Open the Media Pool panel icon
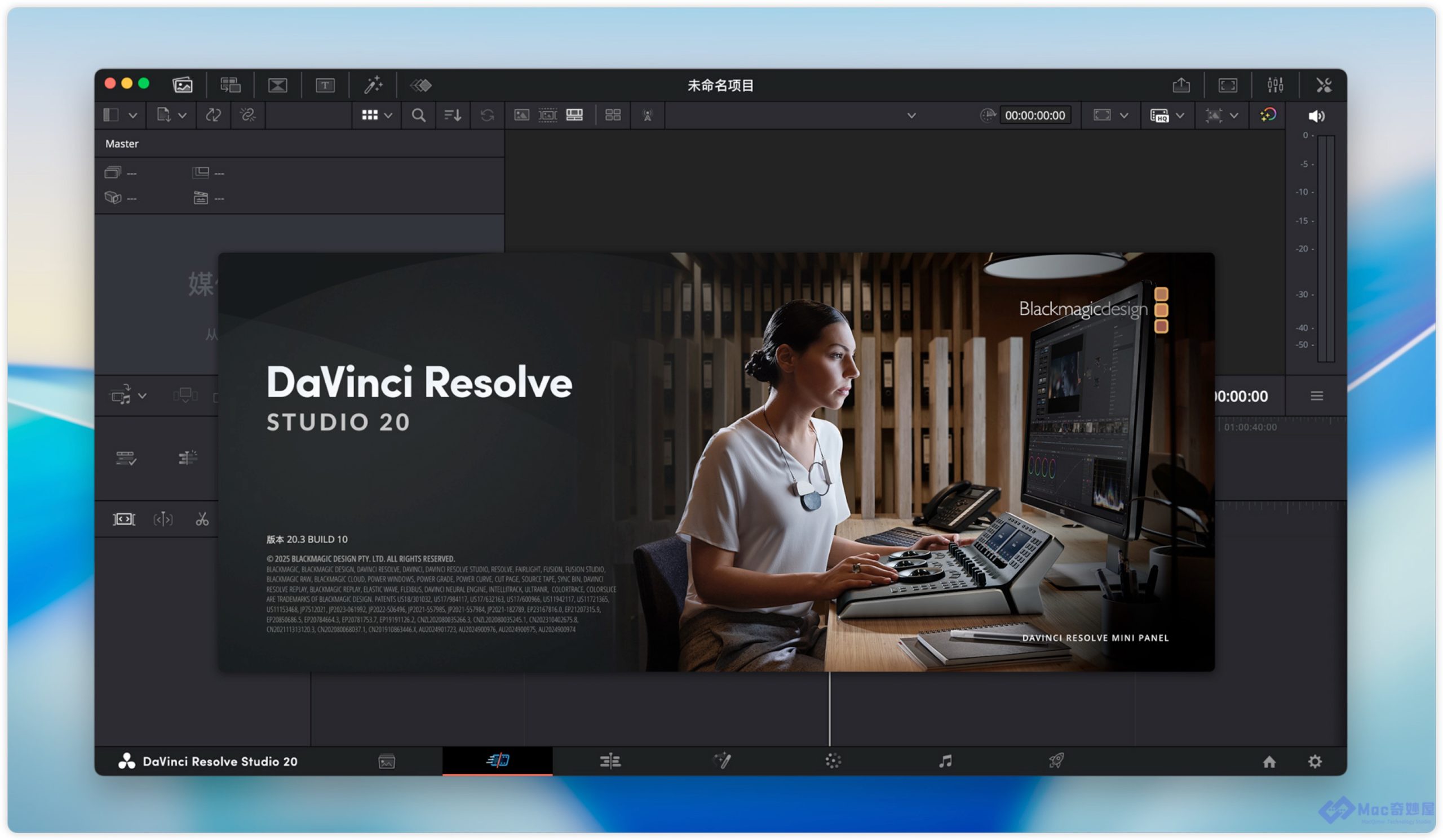The height and width of the screenshot is (840, 1443). click(183, 85)
